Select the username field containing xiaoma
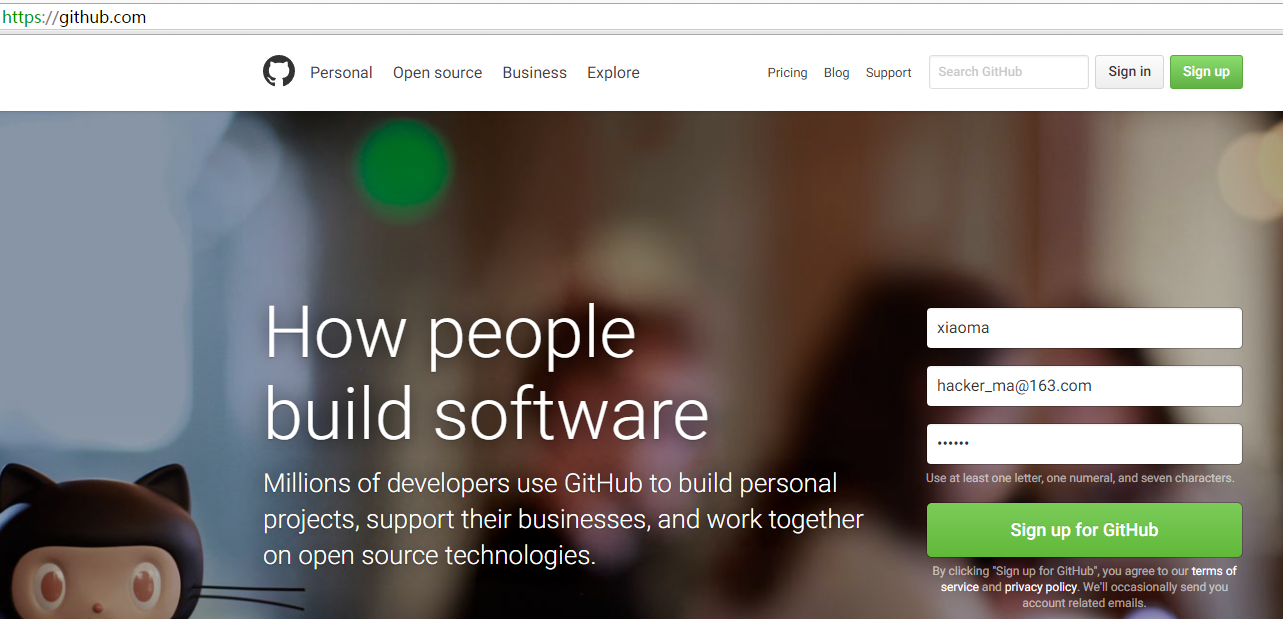1283x619 pixels. (1084, 328)
